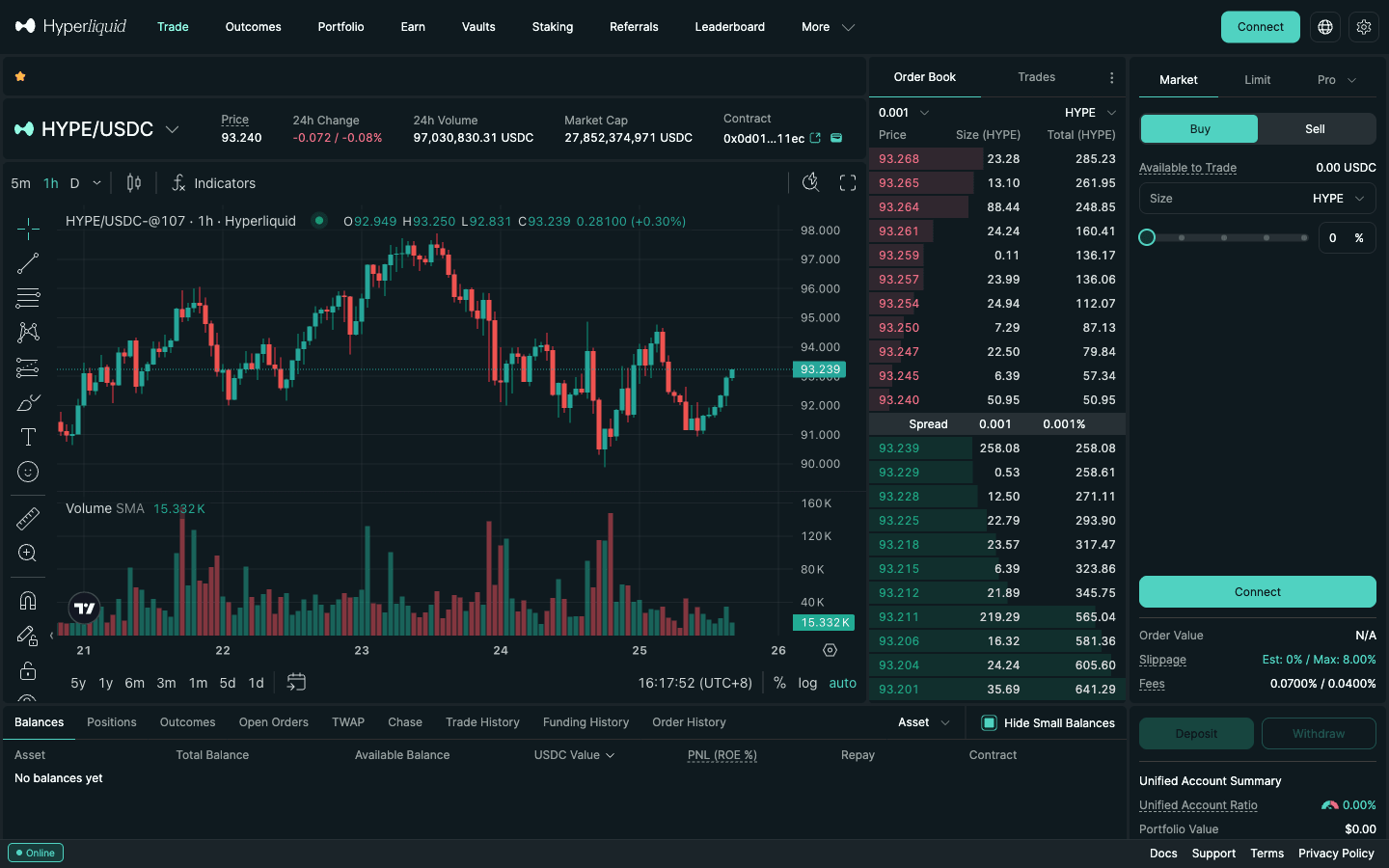The width and height of the screenshot is (1389, 868).
Task: Open the Fibonacci retracement tool
Action: 28,298
